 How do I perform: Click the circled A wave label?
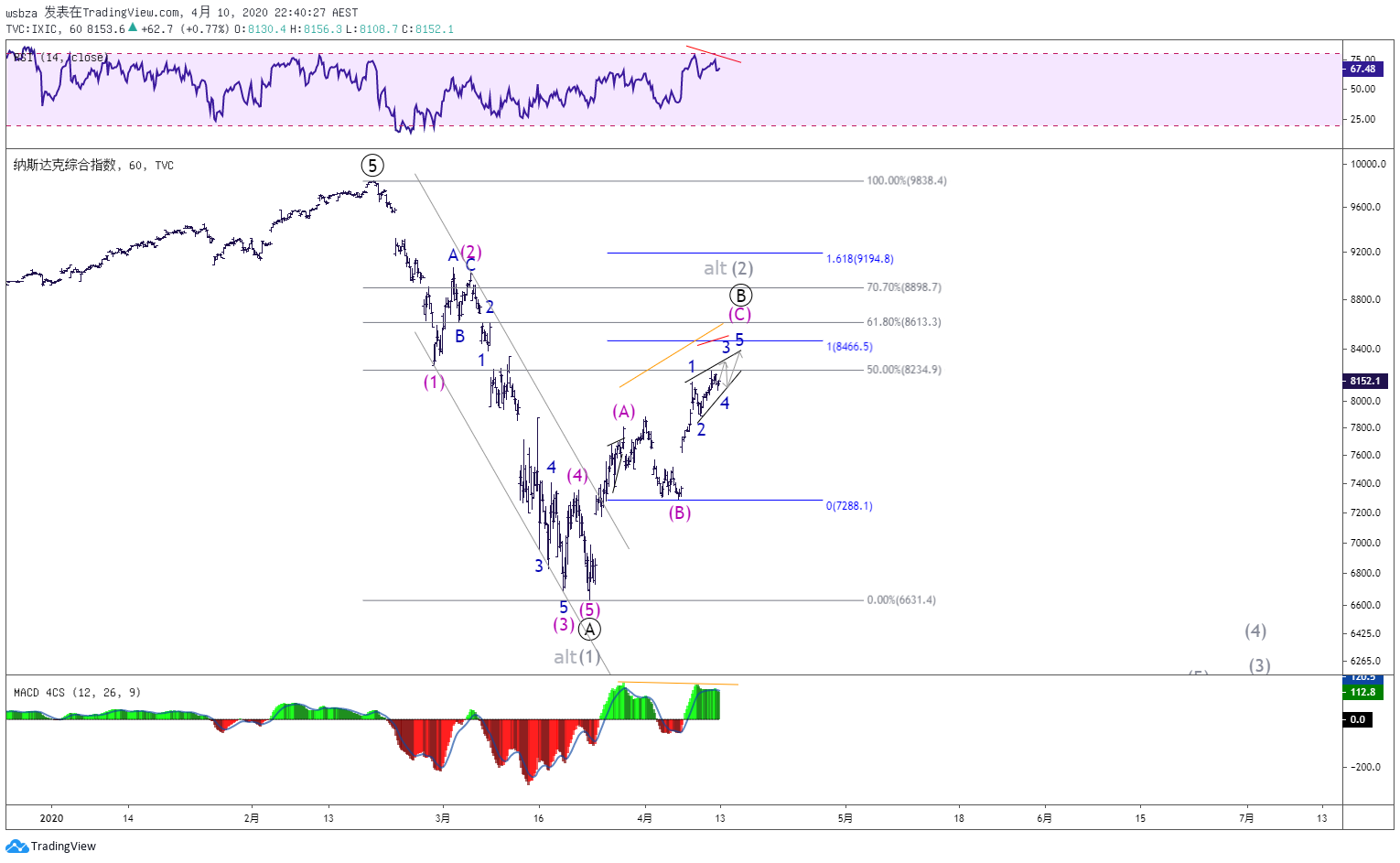(590, 630)
